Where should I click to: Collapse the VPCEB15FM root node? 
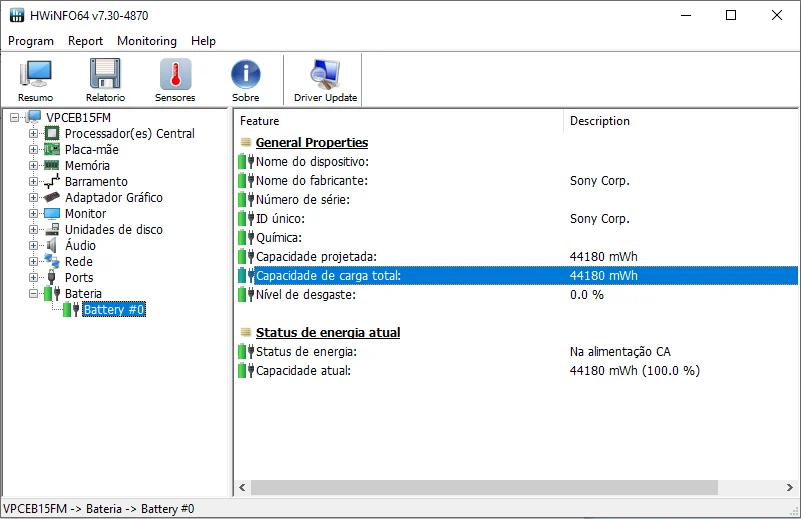[x=14, y=117]
